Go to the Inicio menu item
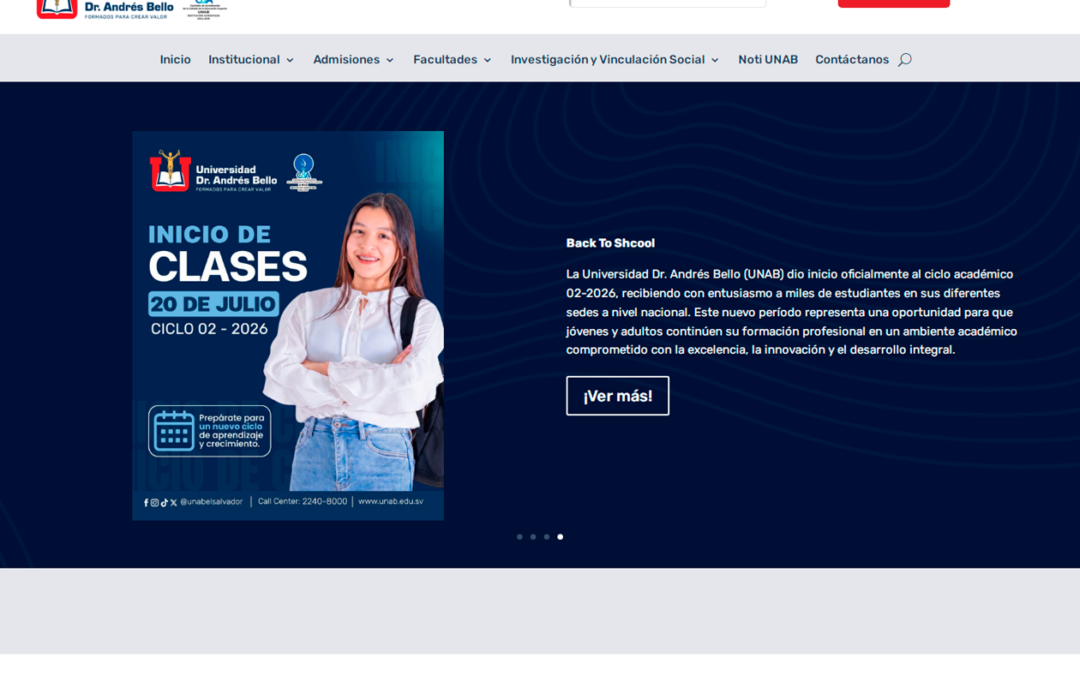Screen dimensions: 1080x675 175,60
